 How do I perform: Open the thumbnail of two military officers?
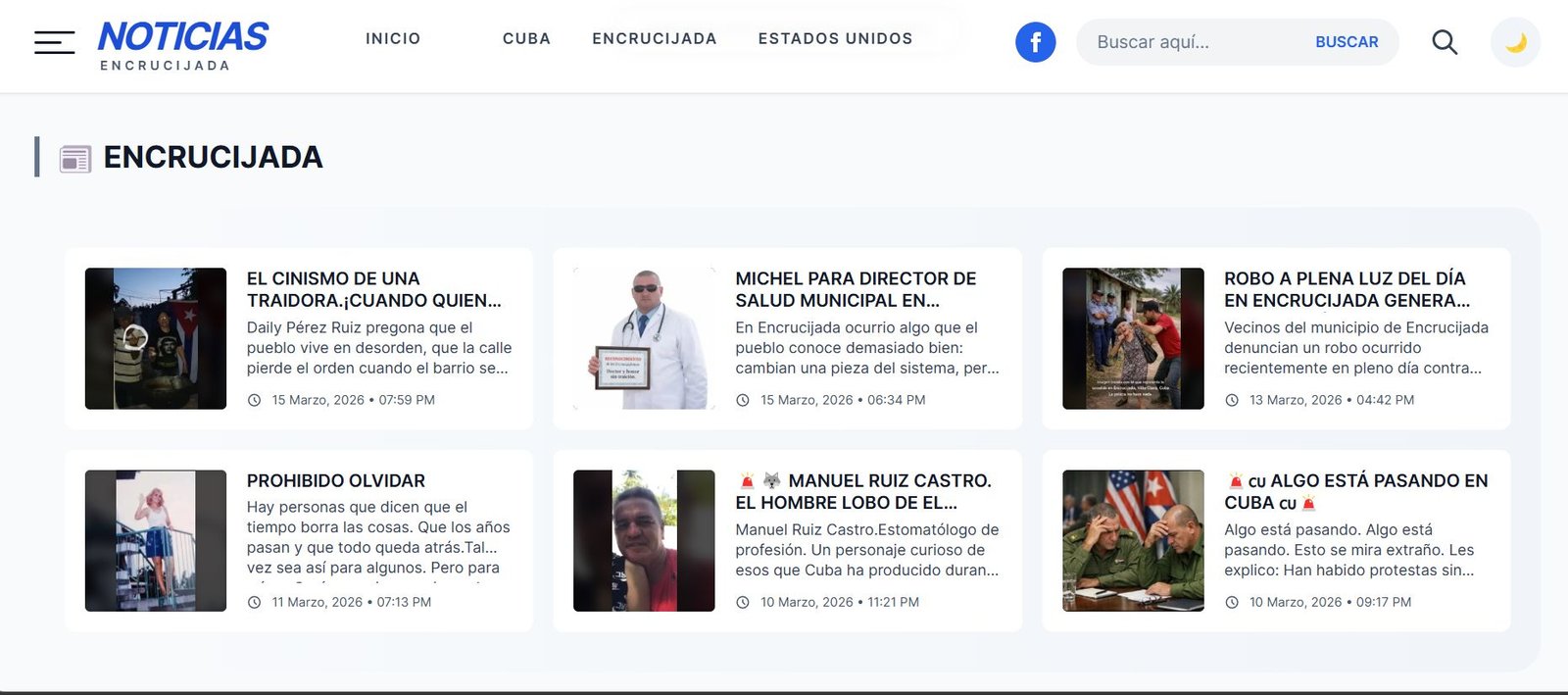tap(1133, 541)
